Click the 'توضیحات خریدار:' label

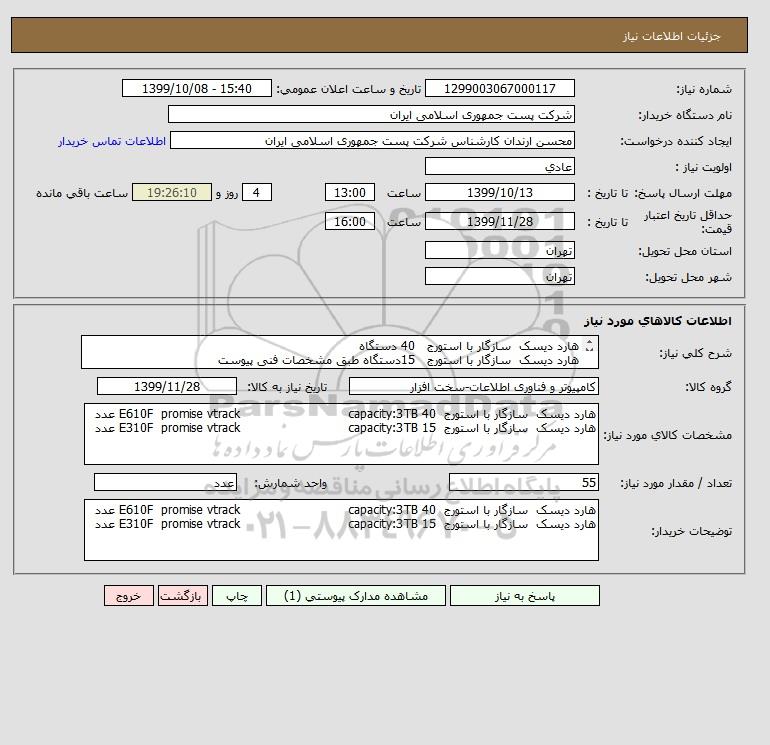[691, 531]
